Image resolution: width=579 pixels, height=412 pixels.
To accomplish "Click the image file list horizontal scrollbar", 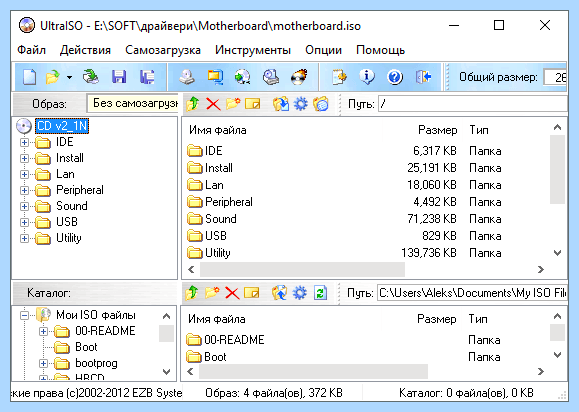I will pyautogui.click(x=366, y=269).
